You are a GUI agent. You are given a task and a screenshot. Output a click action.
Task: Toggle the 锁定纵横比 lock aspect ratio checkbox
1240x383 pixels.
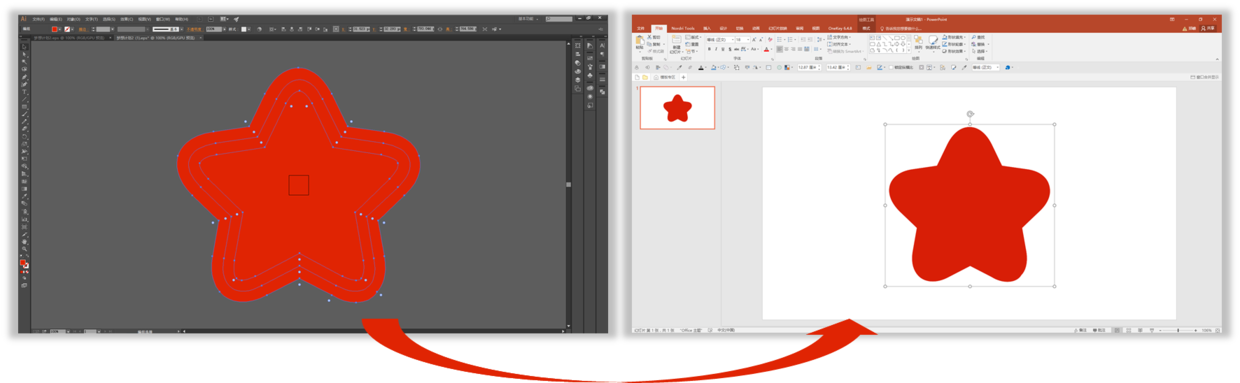pyautogui.click(x=890, y=68)
